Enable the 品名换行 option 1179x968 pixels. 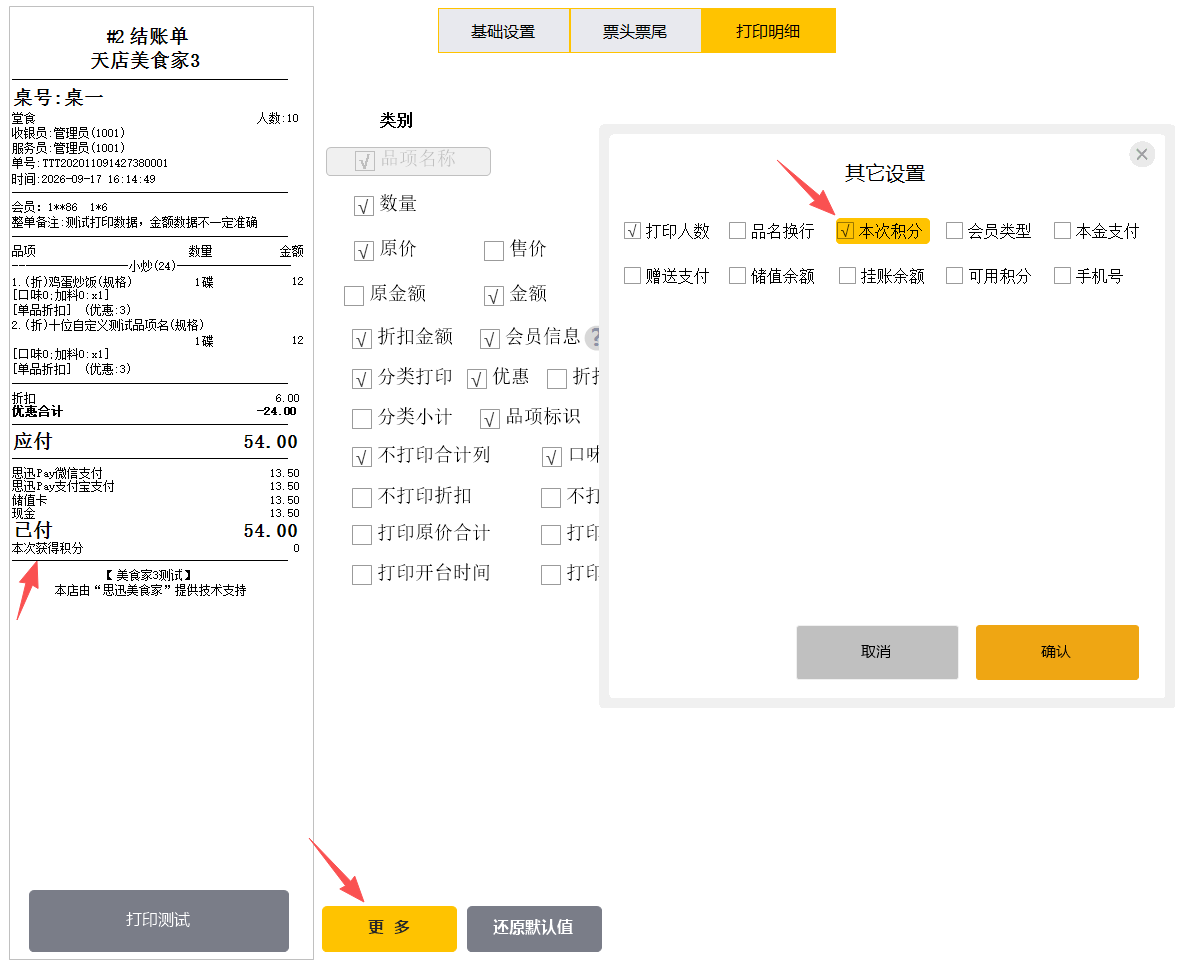[738, 231]
